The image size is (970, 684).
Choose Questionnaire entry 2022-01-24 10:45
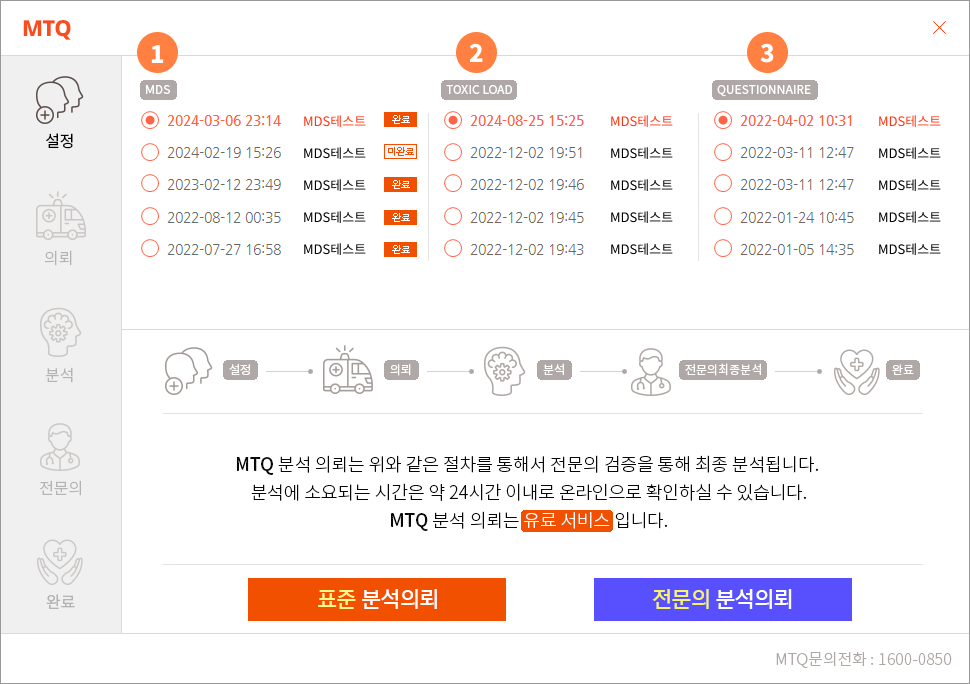[723, 217]
